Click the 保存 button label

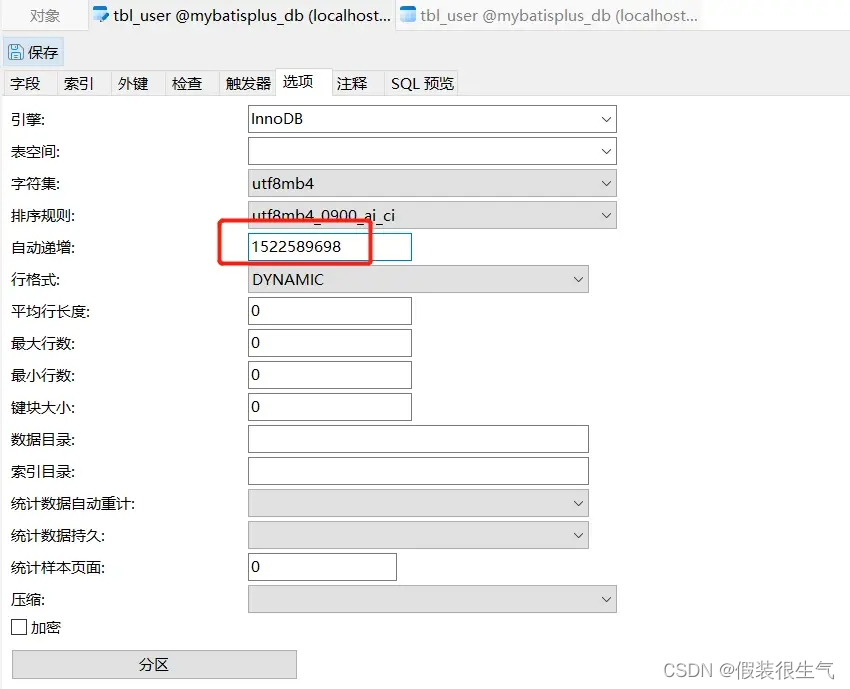click(x=43, y=53)
